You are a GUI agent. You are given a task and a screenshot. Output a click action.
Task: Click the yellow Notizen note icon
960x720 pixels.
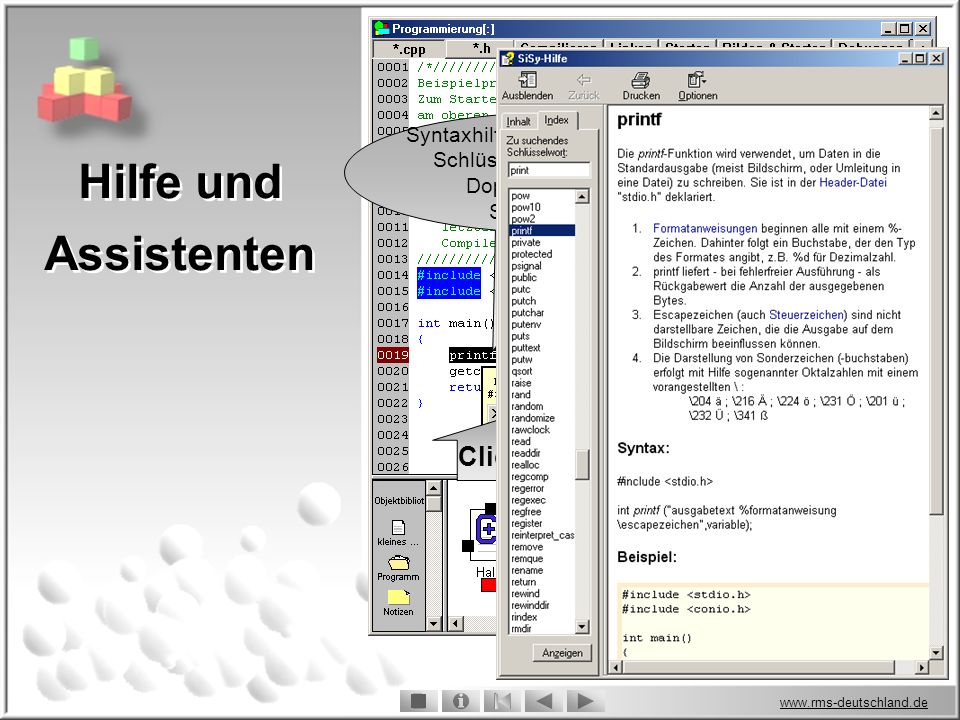(398, 597)
